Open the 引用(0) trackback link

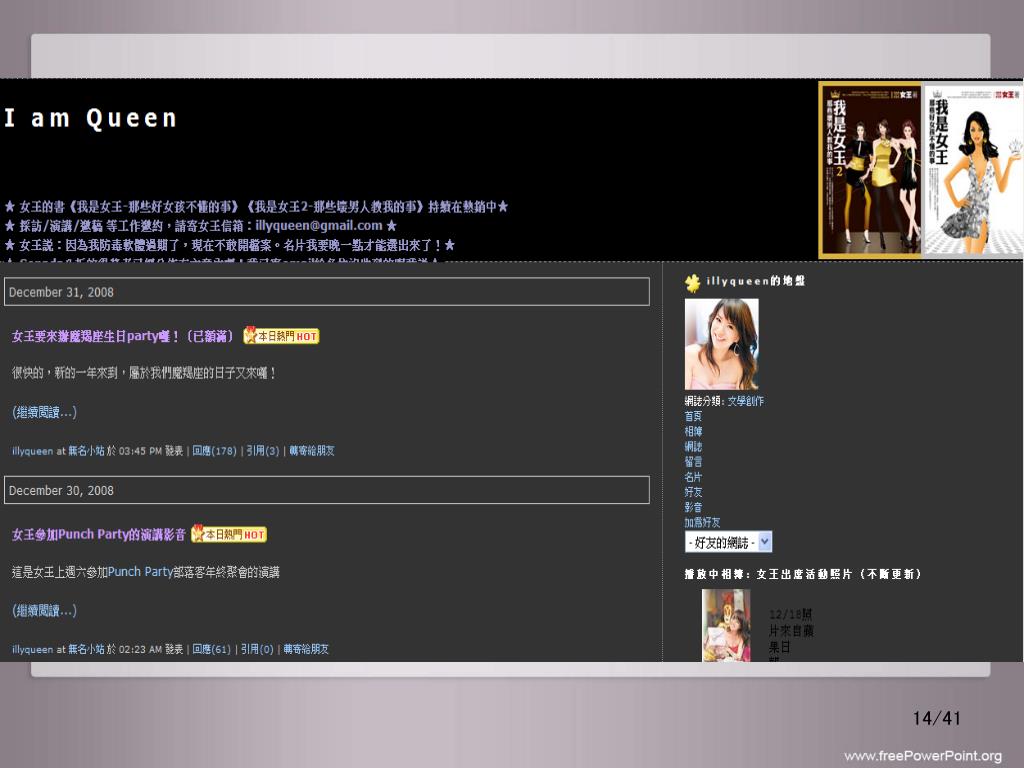(257, 649)
